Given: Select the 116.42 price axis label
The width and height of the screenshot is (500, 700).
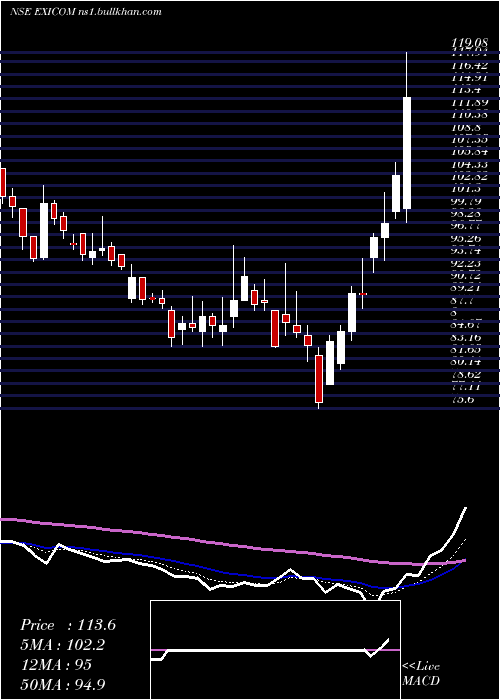Looking at the screenshot, I should coord(469,66).
